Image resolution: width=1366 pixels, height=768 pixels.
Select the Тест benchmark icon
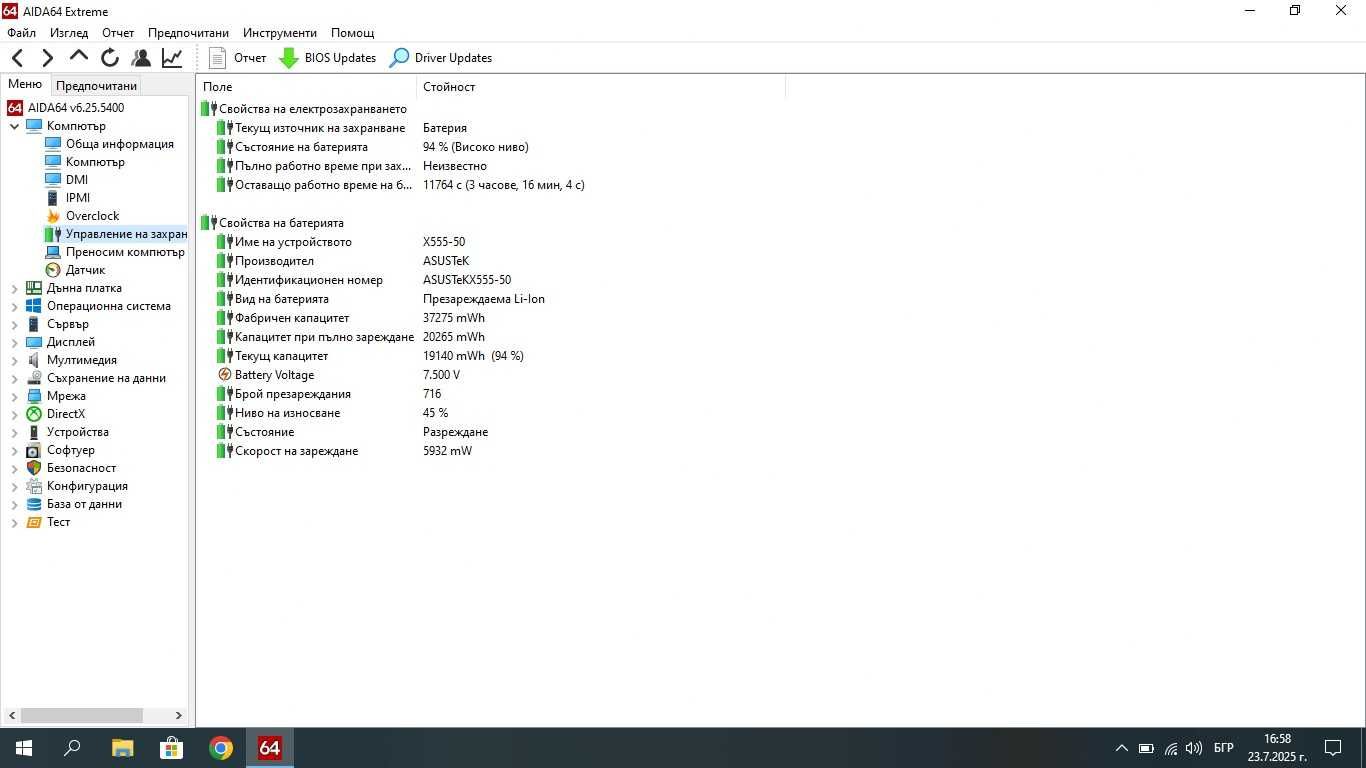click(34, 522)
